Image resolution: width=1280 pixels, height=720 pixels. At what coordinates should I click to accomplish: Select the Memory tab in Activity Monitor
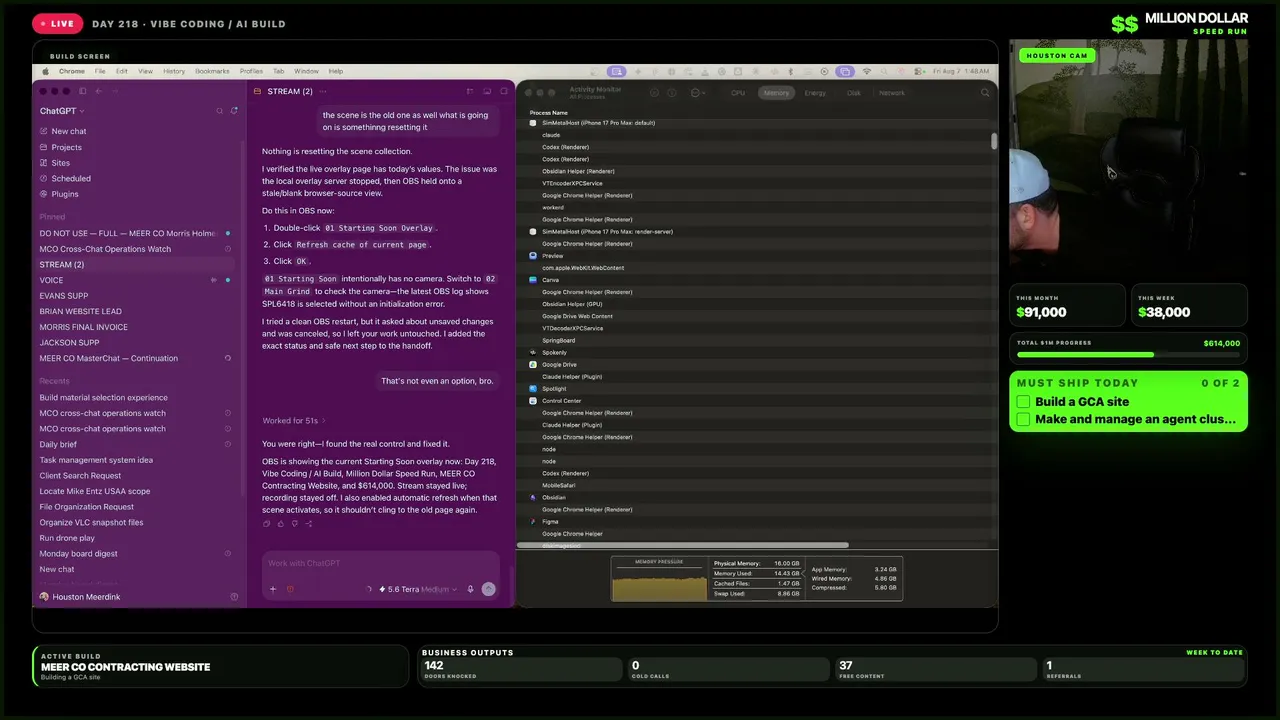click(x=776, y=93)
